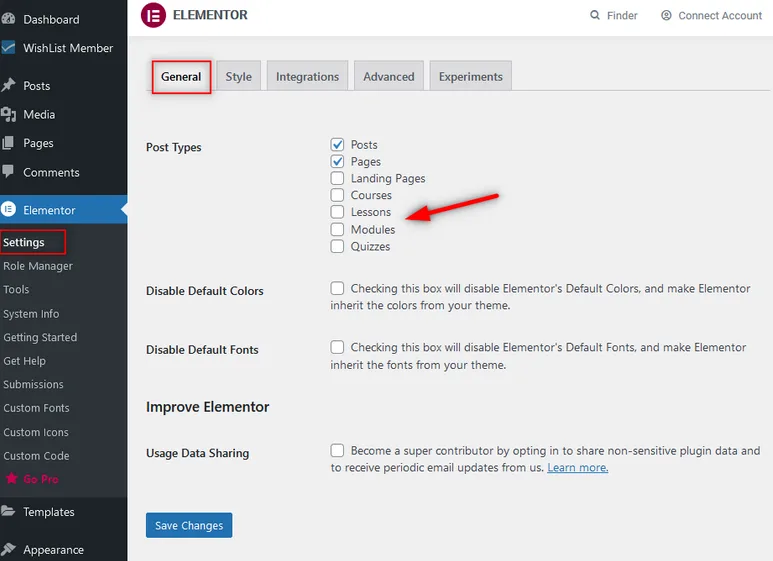Open Submissions submenu item
This screenshot has width=773, height=561.
point(33,384)
